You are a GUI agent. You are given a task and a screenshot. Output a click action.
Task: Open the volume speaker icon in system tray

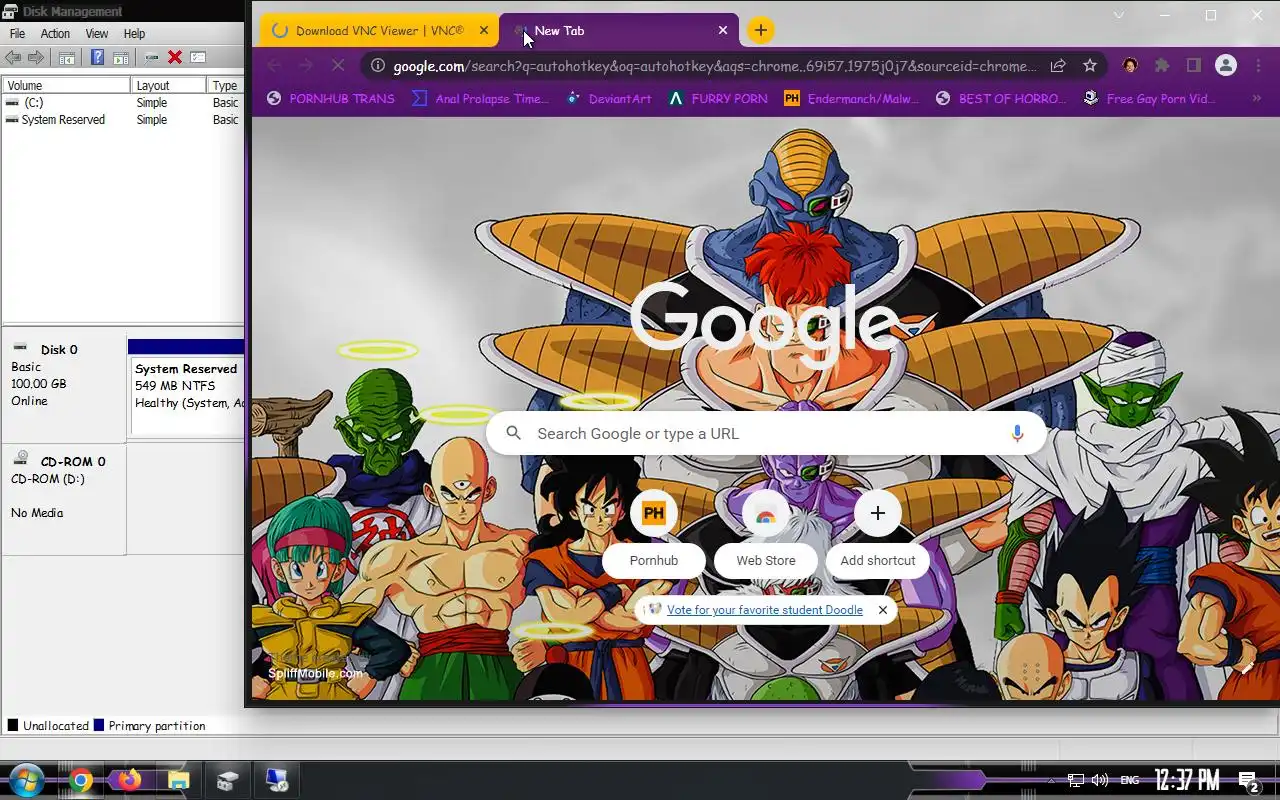(x=1100, y=780)
